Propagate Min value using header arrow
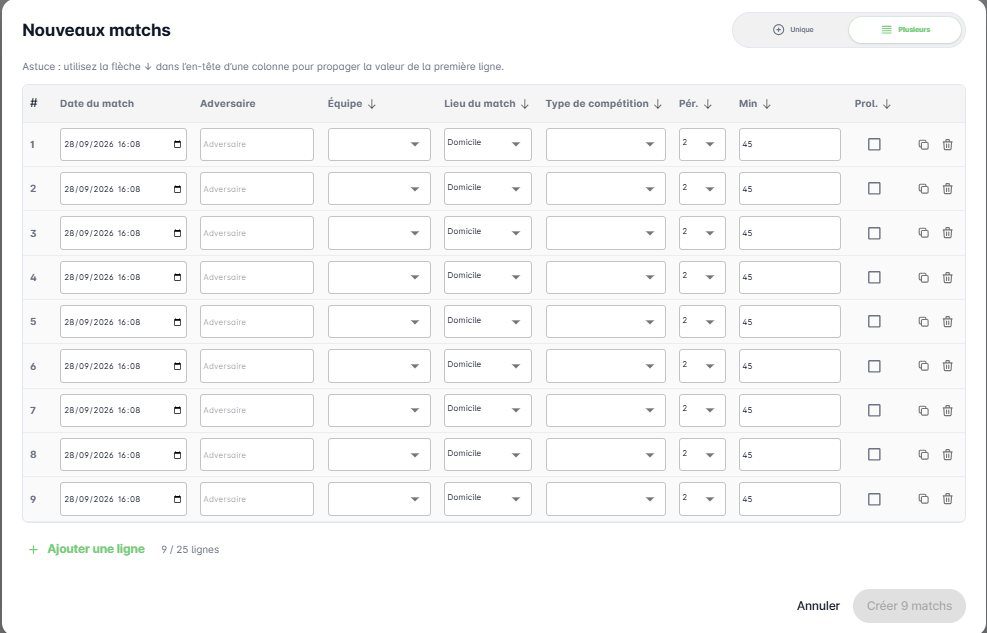 pos(767,104)
